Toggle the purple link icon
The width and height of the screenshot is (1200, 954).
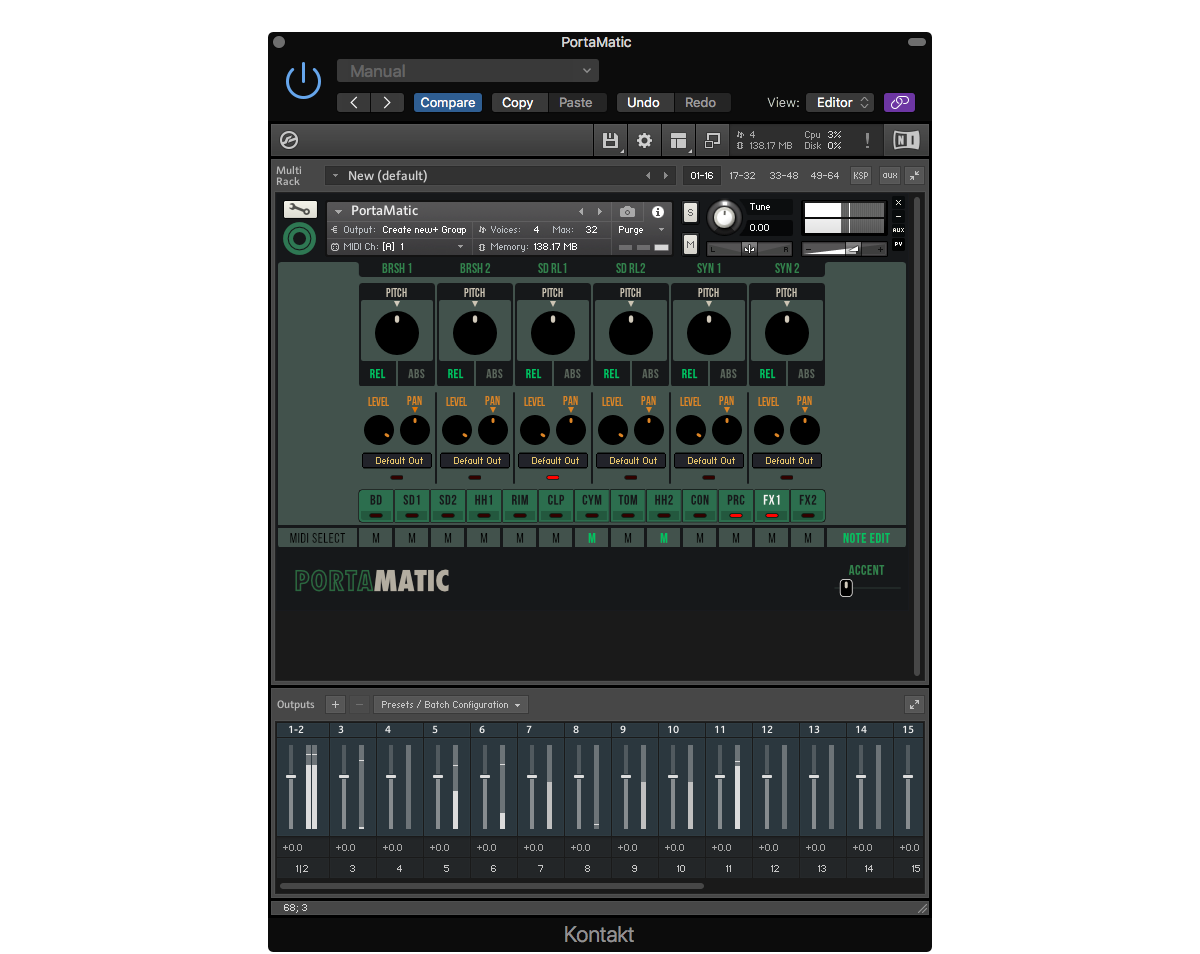pyautogui.click(x=899, y=102)
